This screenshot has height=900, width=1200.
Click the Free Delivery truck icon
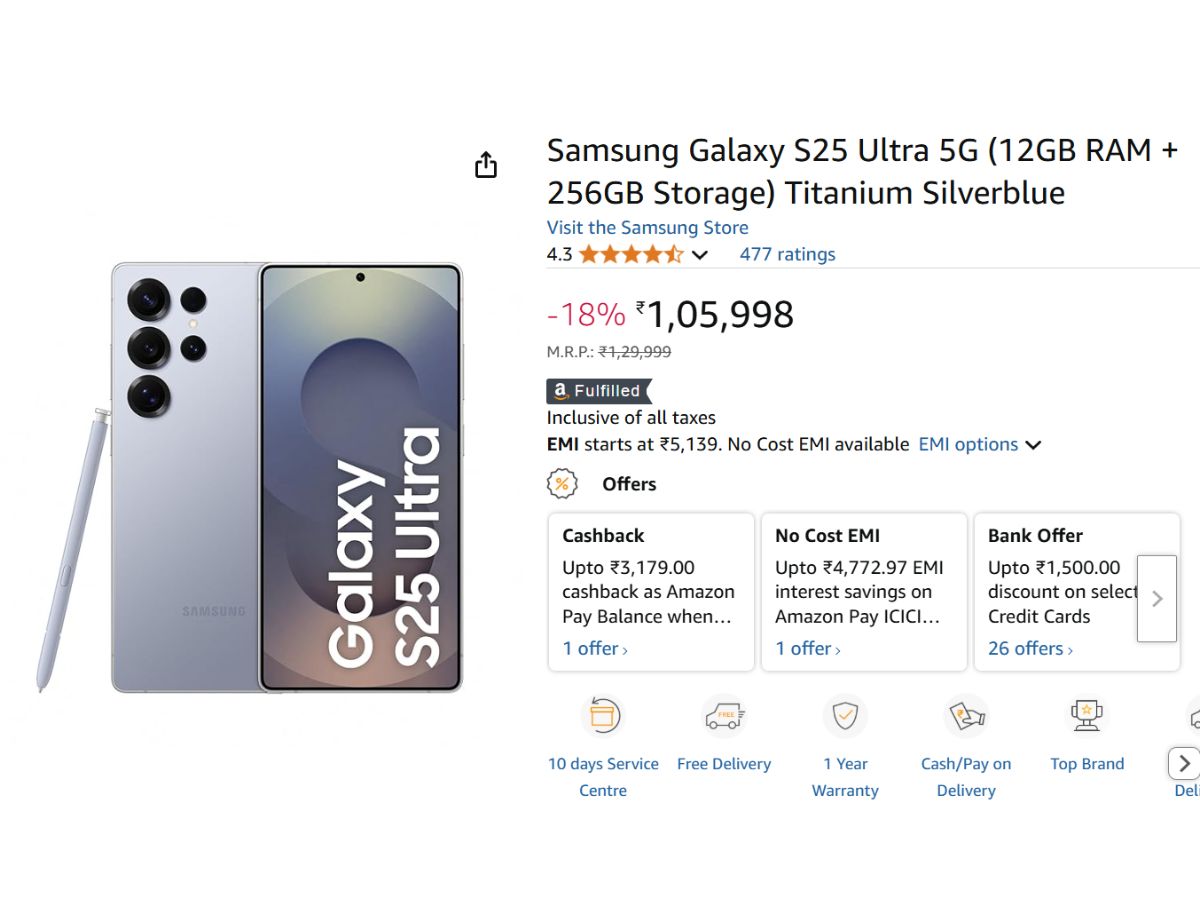point(724,716)
